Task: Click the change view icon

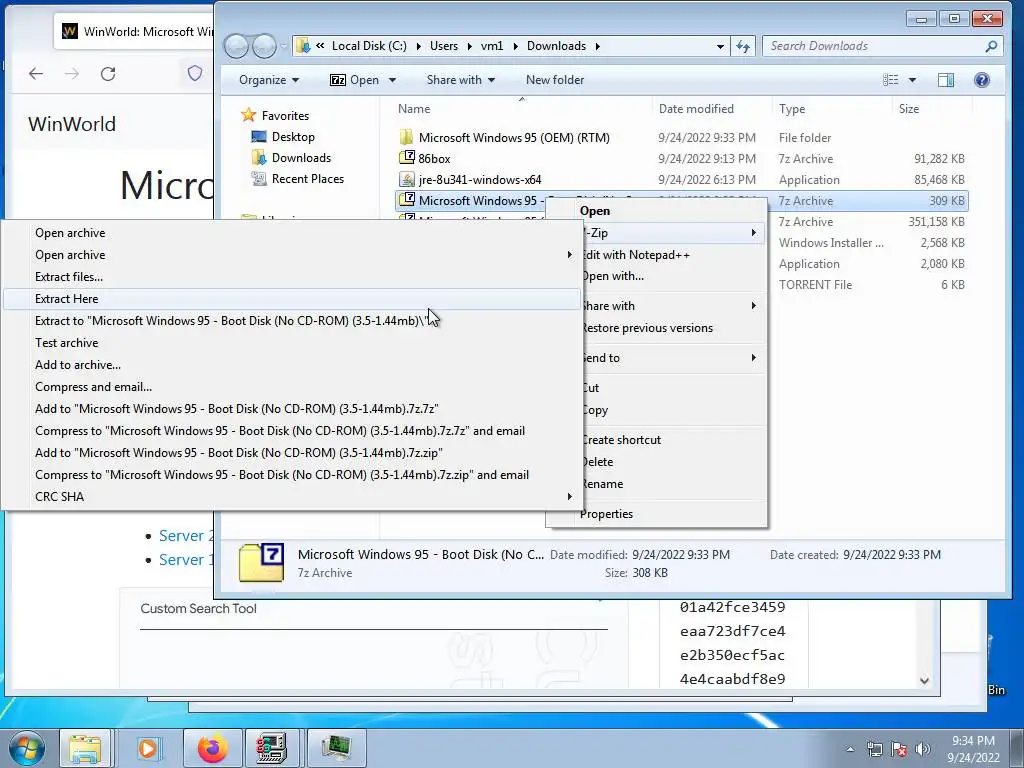Action: [x=890, y=80]
